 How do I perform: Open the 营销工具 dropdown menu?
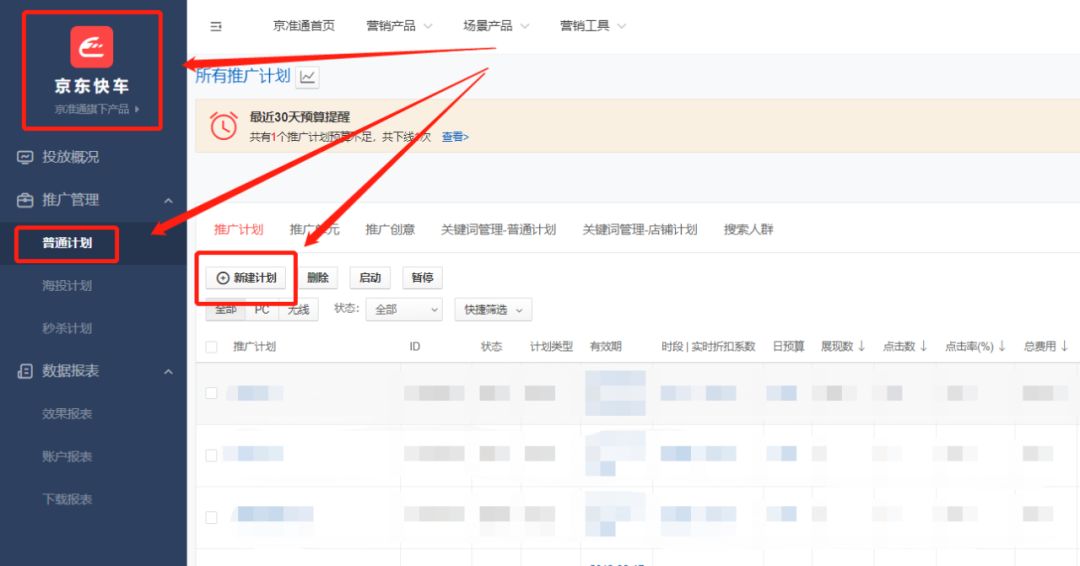594,26
